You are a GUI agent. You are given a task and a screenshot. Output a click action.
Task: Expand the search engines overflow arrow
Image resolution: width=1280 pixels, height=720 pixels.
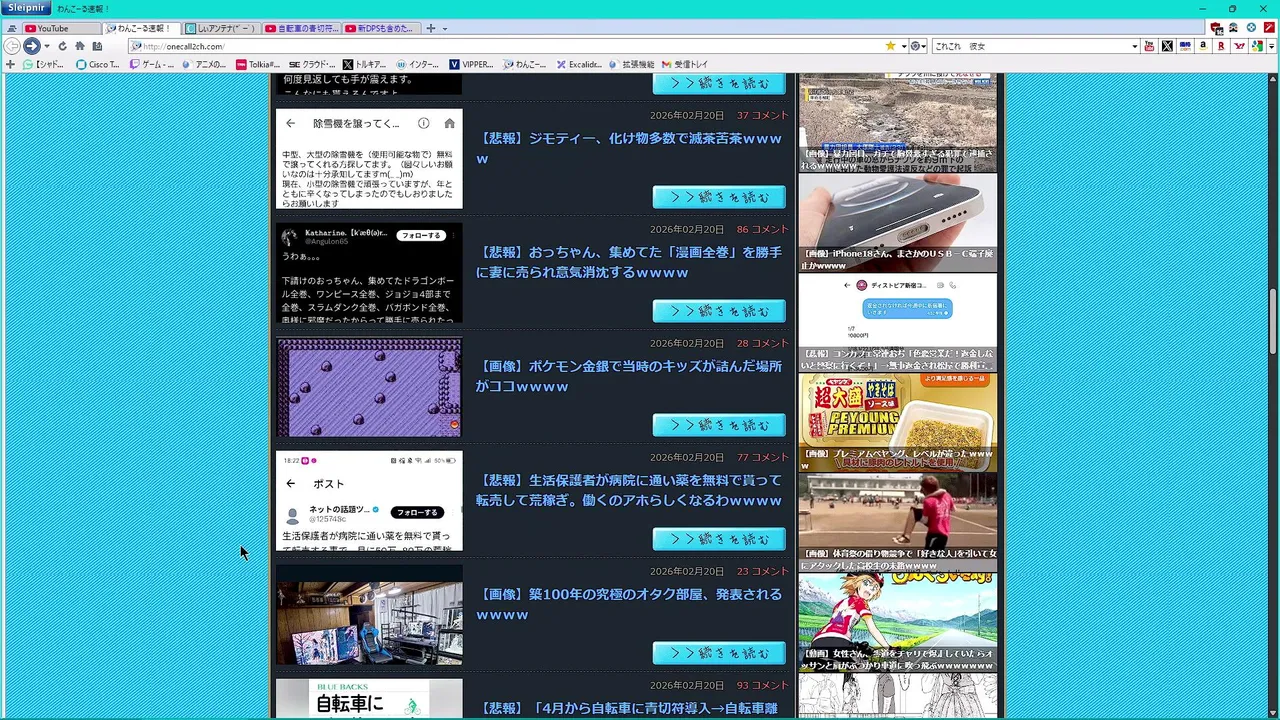click(x=1272, y=46)
